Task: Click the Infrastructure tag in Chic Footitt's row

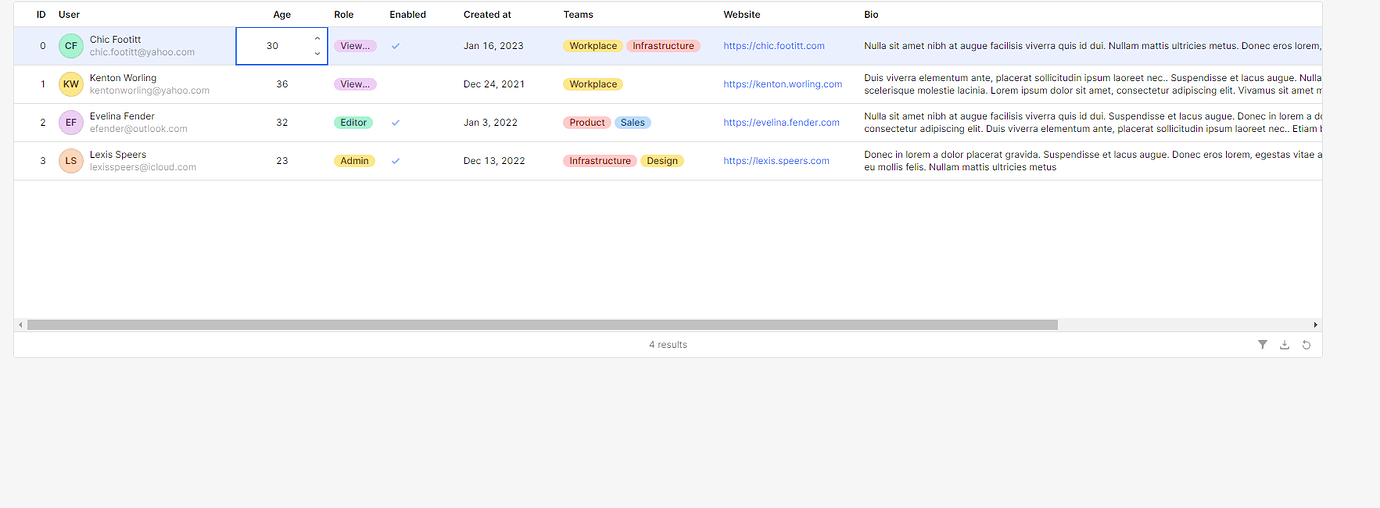Action: click(663, 46)
